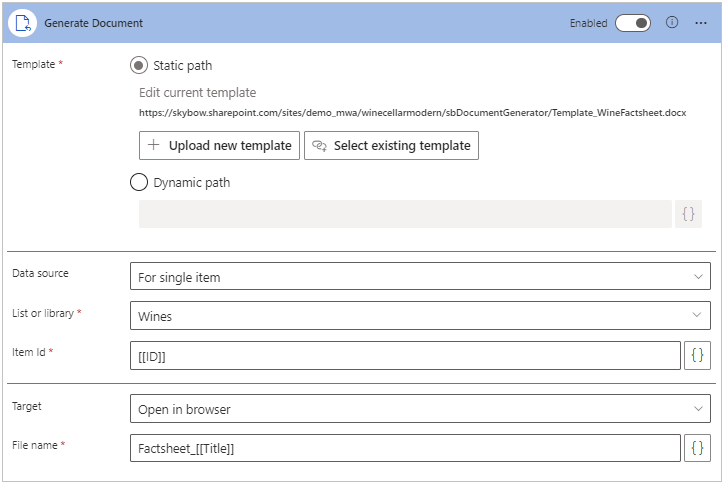Click Upload new template button
This screenshot has height=484, width=724.
tap(219, 145)
